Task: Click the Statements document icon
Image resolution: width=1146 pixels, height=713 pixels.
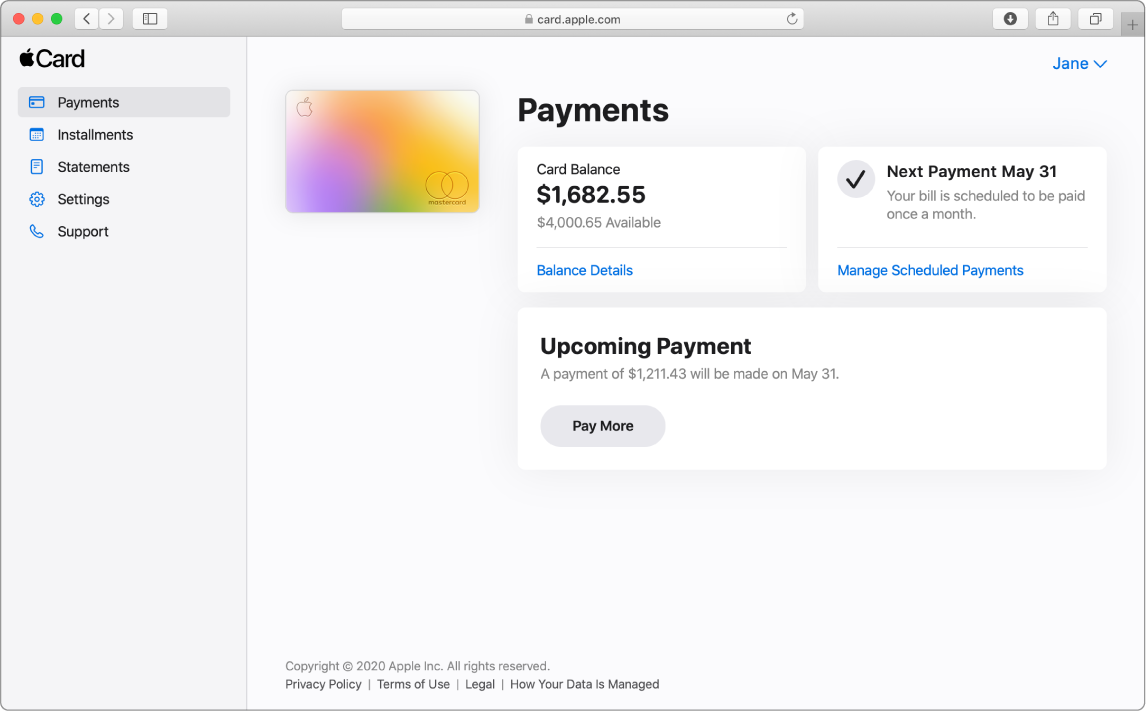Action: click(x=37, y=167)
